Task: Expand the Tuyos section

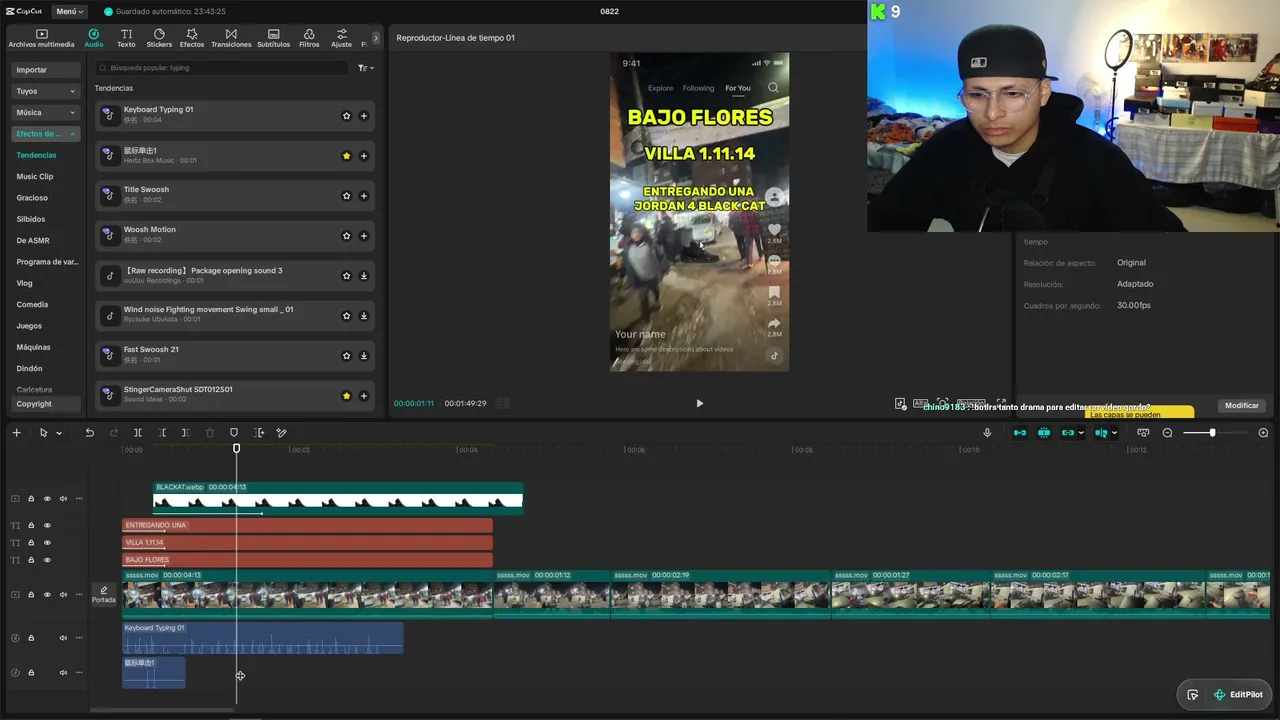Action: (x=45, y=91)
